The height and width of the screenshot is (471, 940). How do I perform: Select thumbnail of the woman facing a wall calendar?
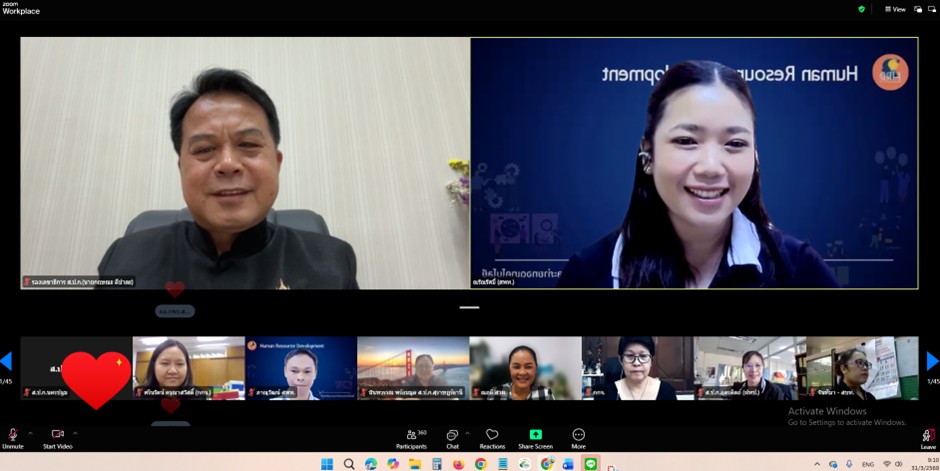(x=862, y=368)
